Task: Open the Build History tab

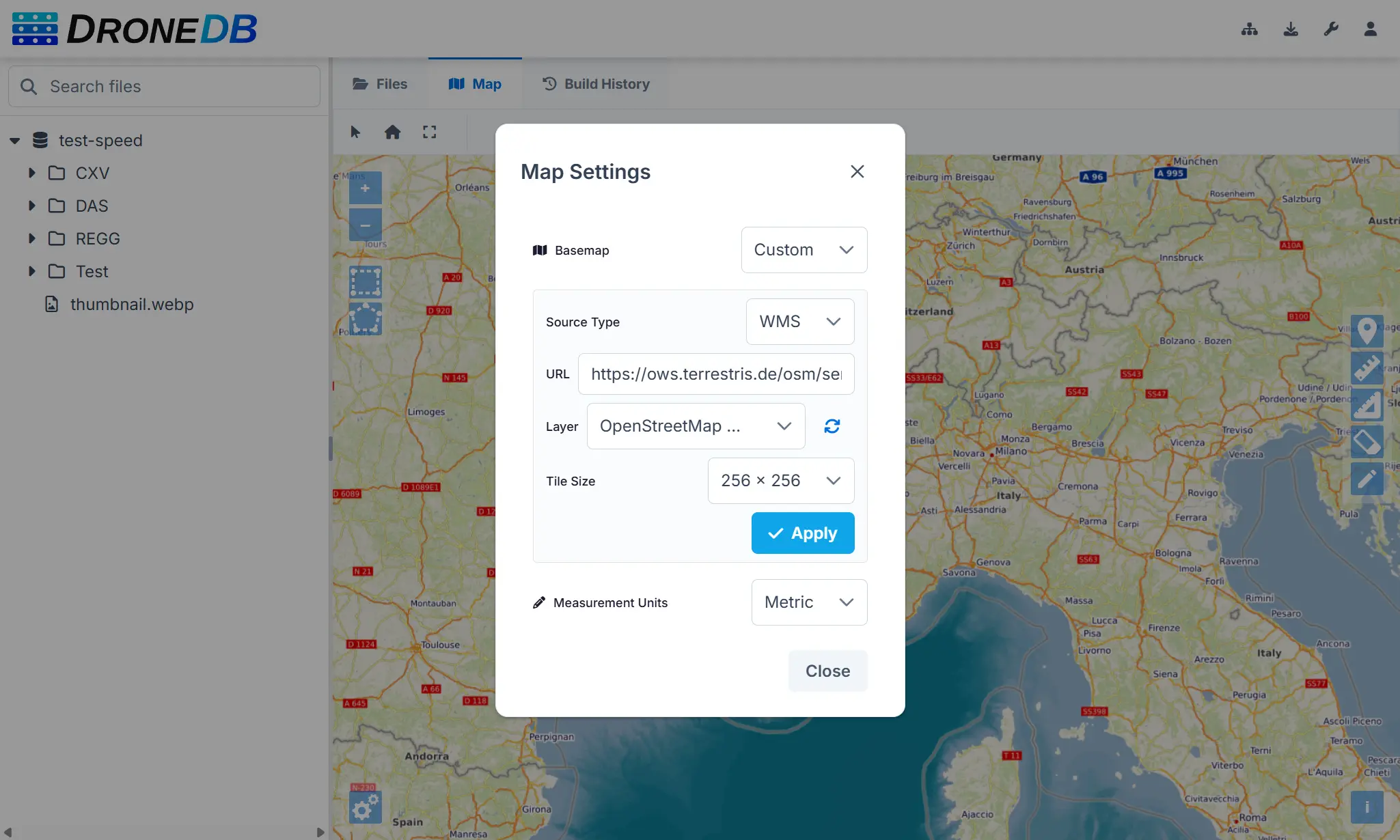Action: coord(596,84)
